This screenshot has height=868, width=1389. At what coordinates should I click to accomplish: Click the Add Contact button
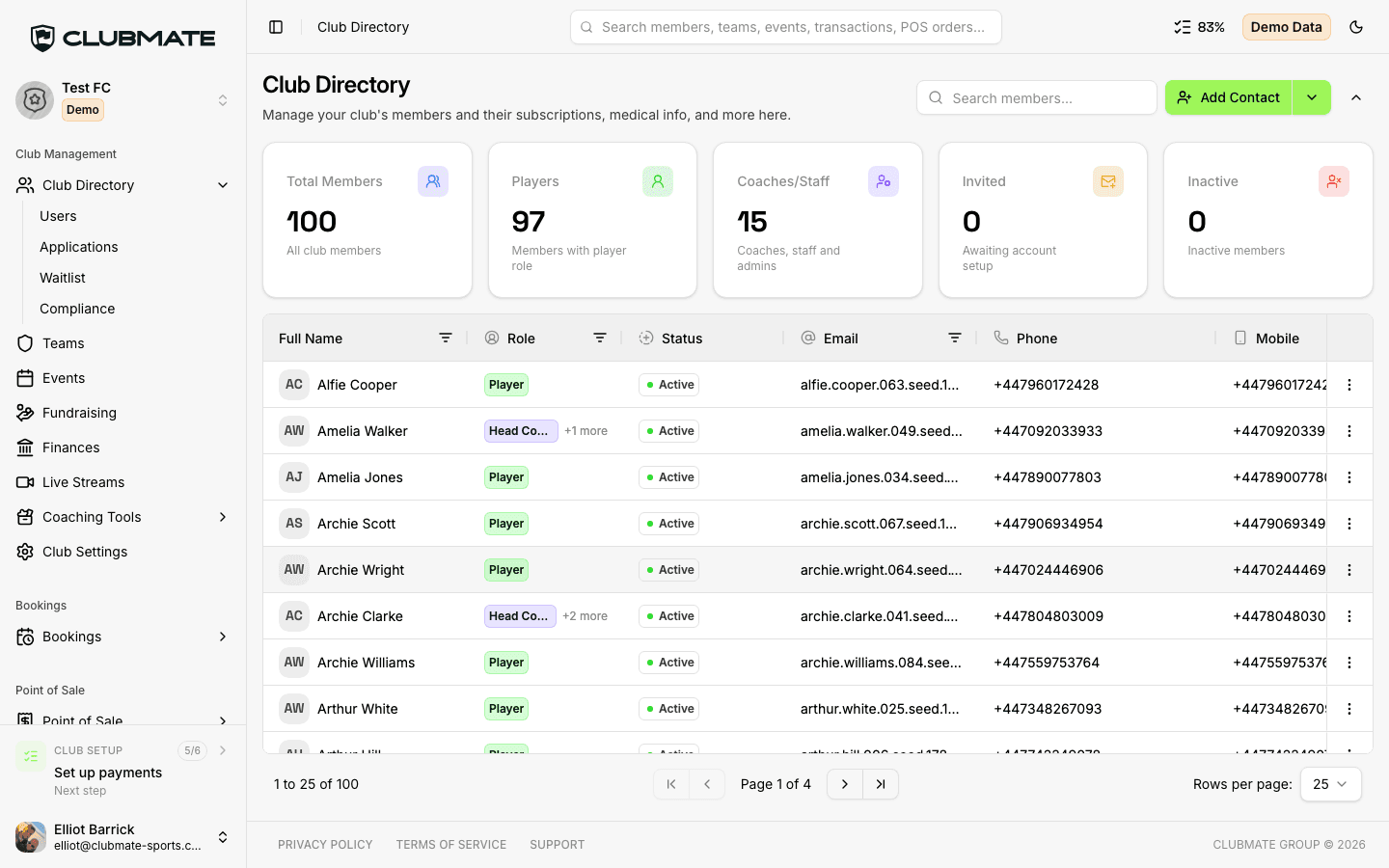pos(1228,97)
